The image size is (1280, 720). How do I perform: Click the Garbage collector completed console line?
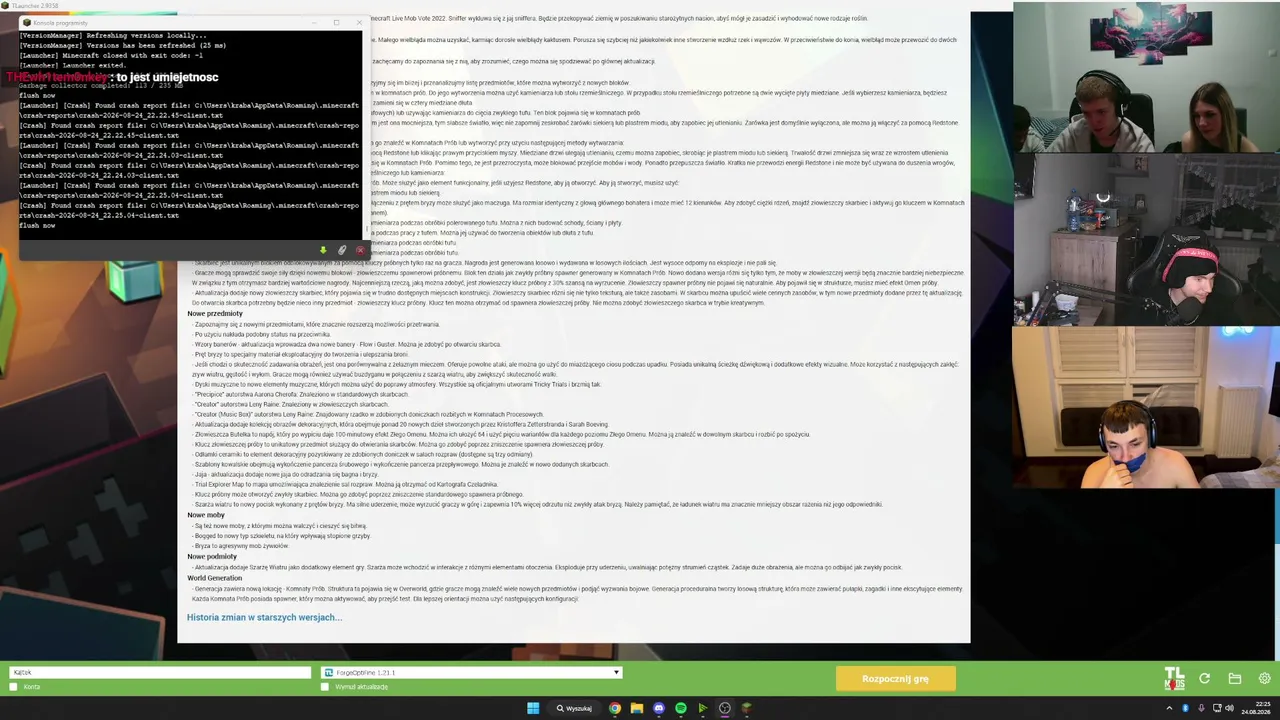pyautogui.click(x=101, y=86)
